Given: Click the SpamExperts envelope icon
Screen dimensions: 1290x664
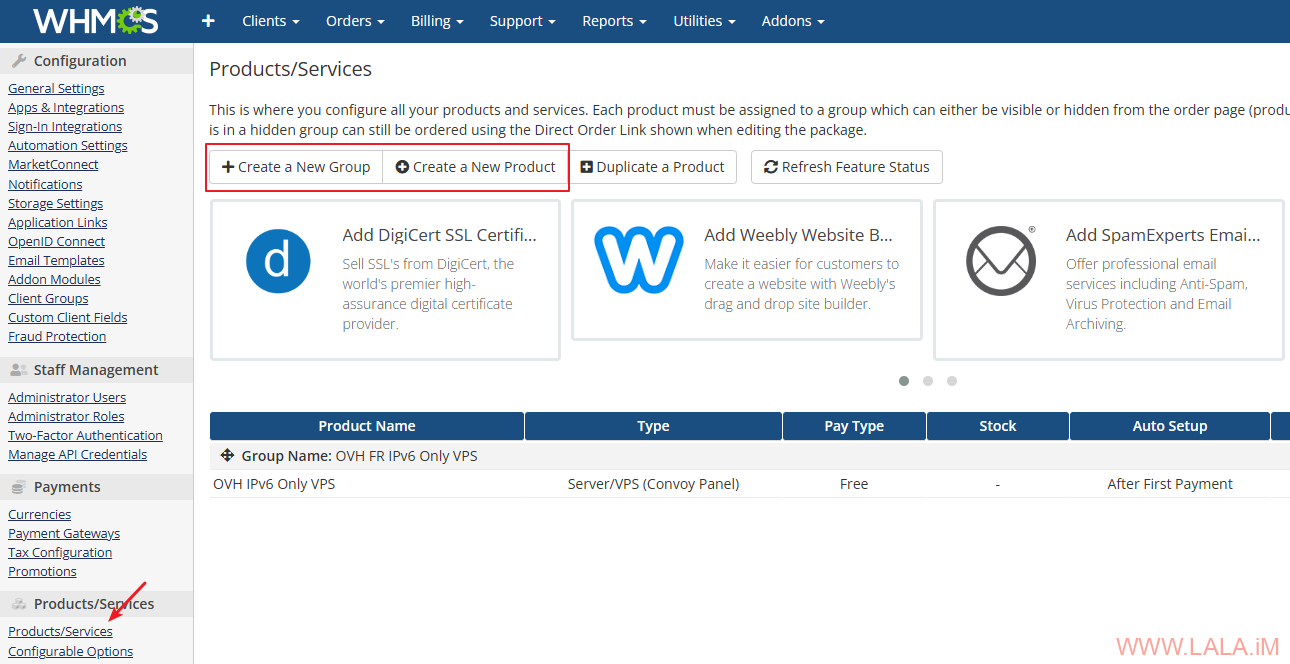Looking at the screenshot, I should click(x=1001, y=261).
